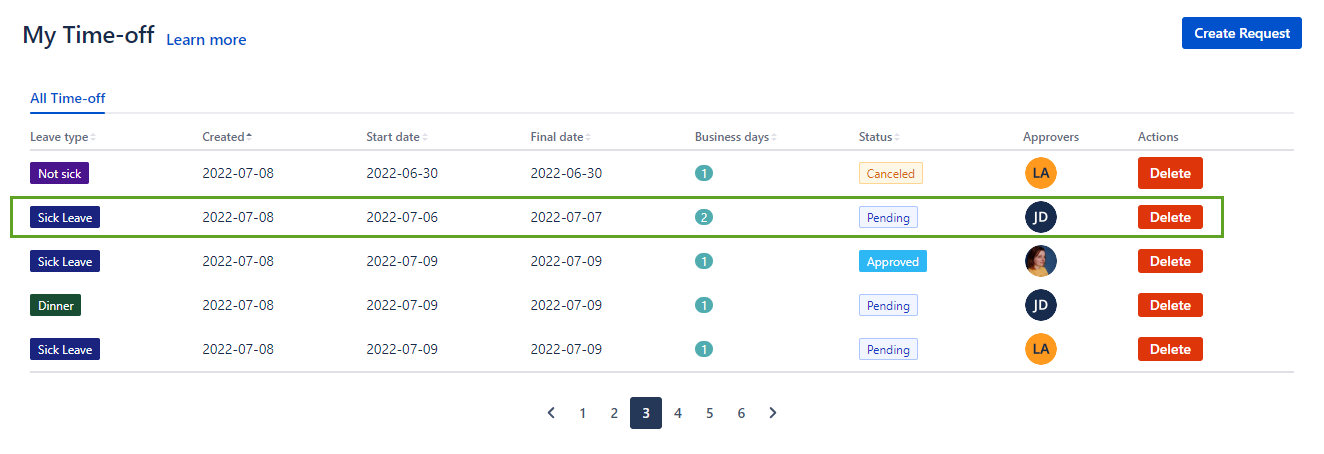Screen dimensions: 1324x454
Task: Click the approver photo avatar in Approved row
Action: (1040, 261)
